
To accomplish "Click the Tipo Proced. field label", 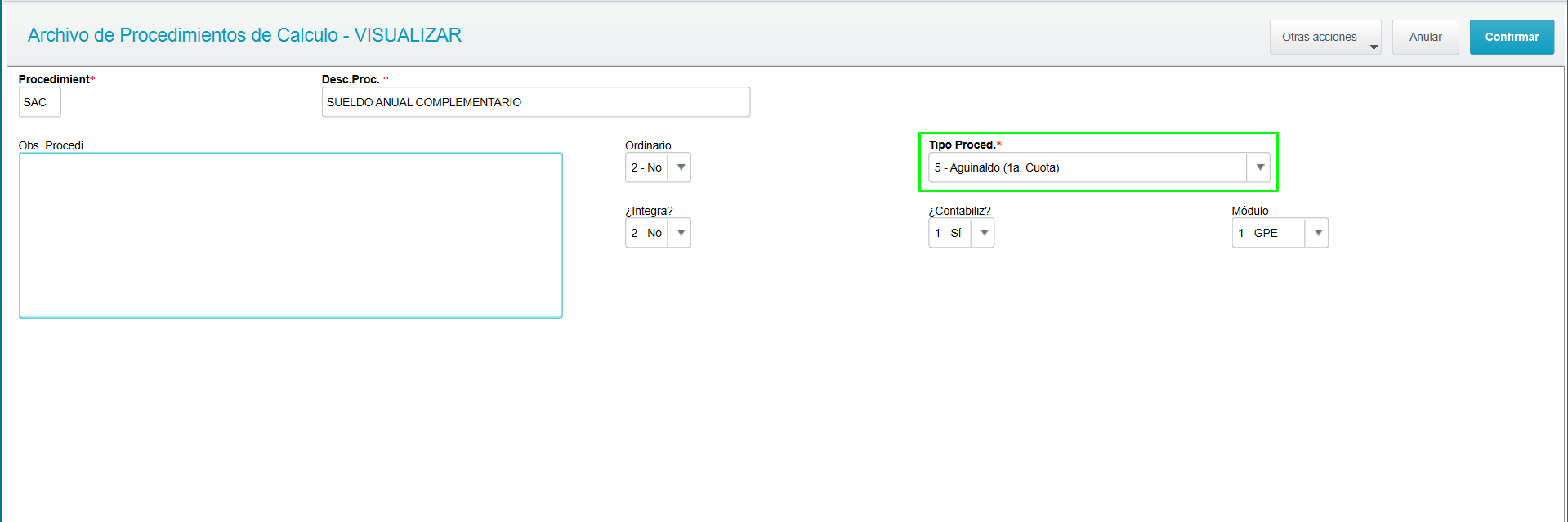I will [x=962, y=145].
